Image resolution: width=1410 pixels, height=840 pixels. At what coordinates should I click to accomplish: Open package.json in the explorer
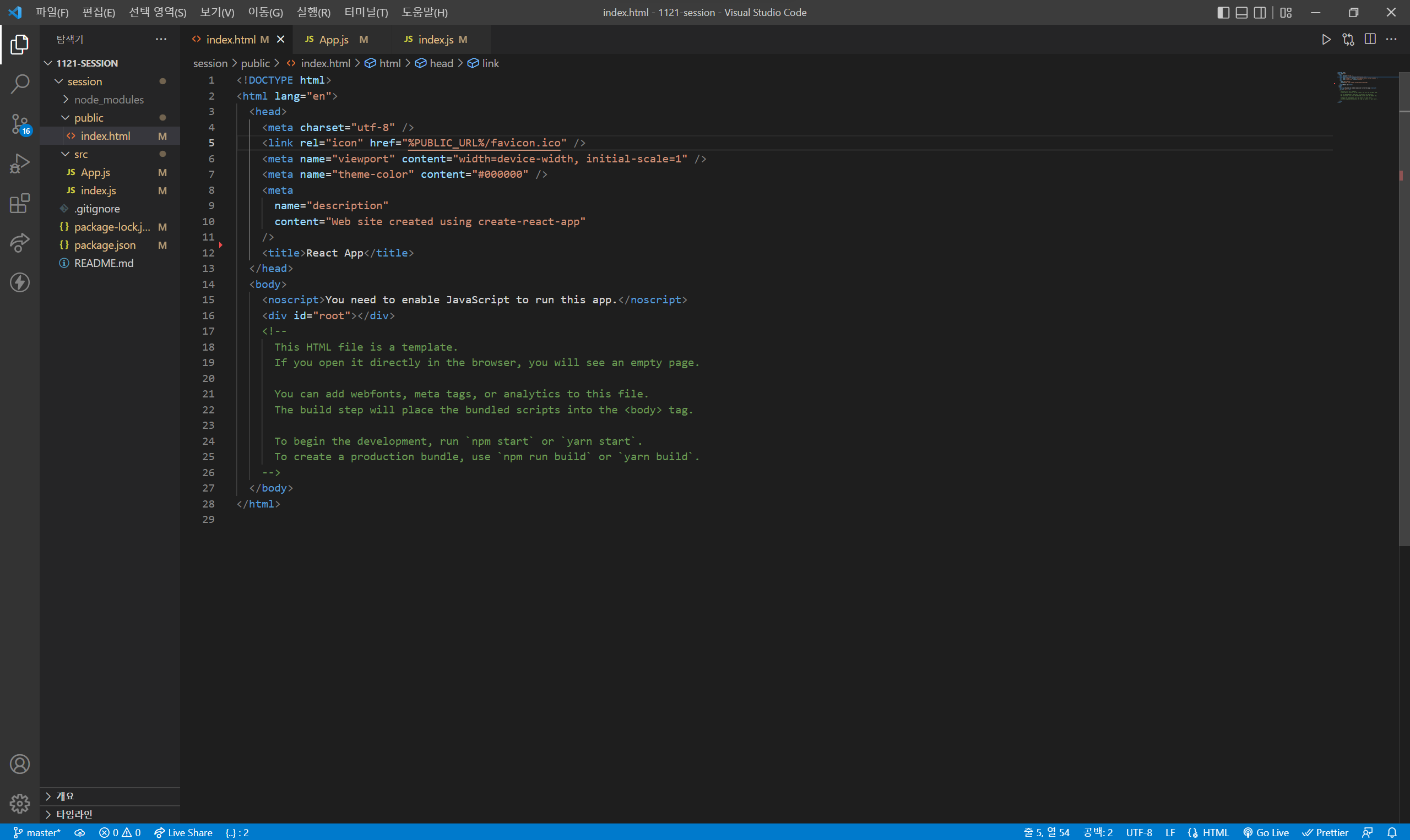tap(105, 245)
